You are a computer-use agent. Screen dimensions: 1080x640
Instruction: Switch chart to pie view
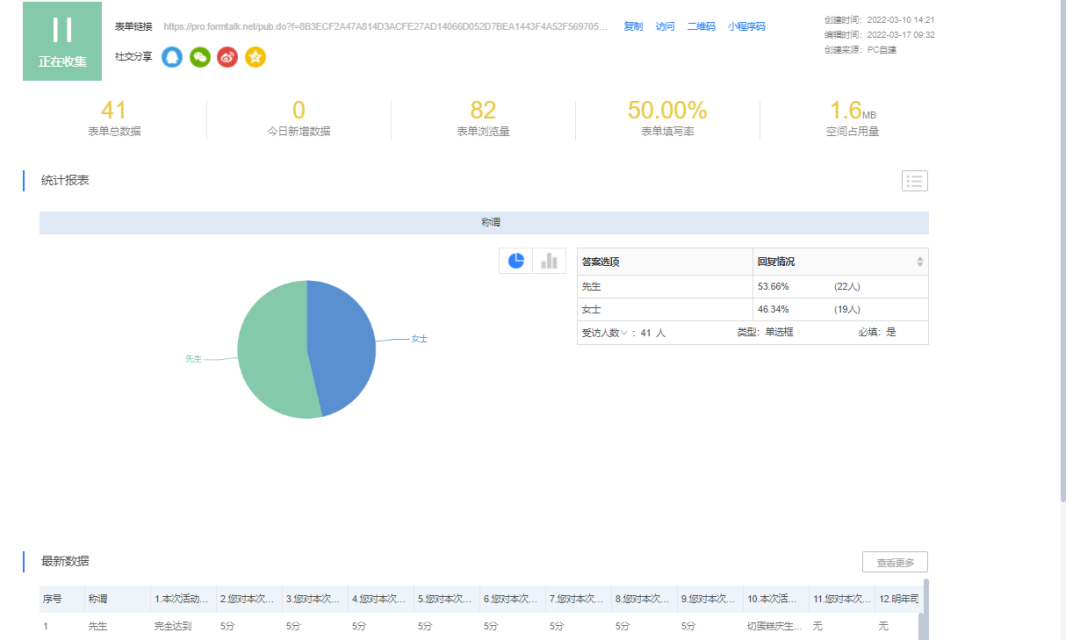click(x=516, y=261)
